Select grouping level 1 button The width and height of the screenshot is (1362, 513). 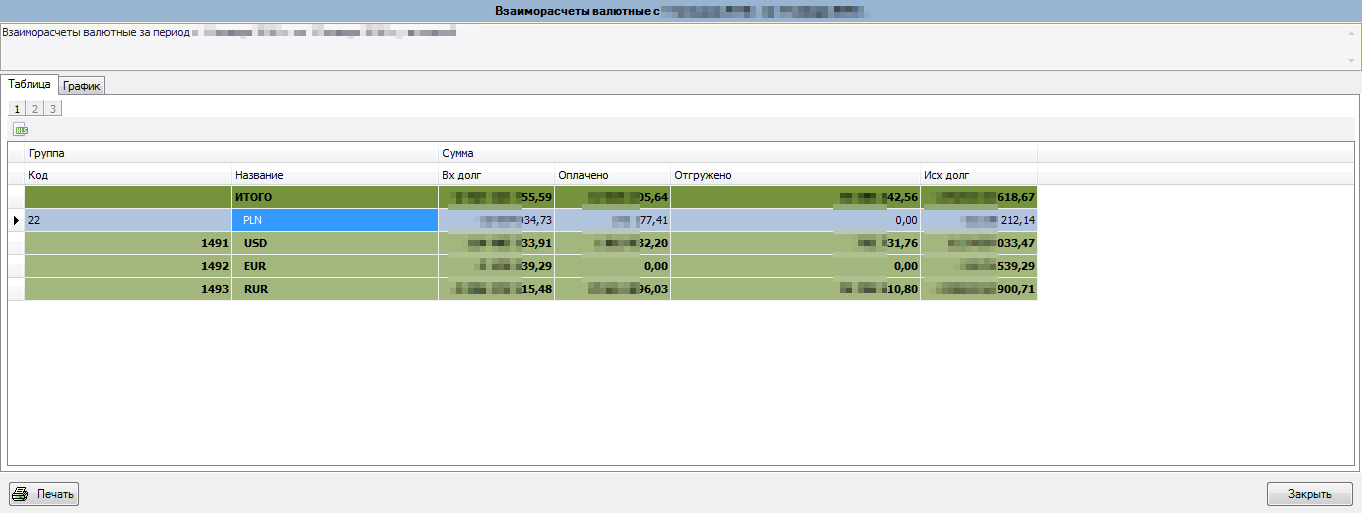tap(17, 108)
